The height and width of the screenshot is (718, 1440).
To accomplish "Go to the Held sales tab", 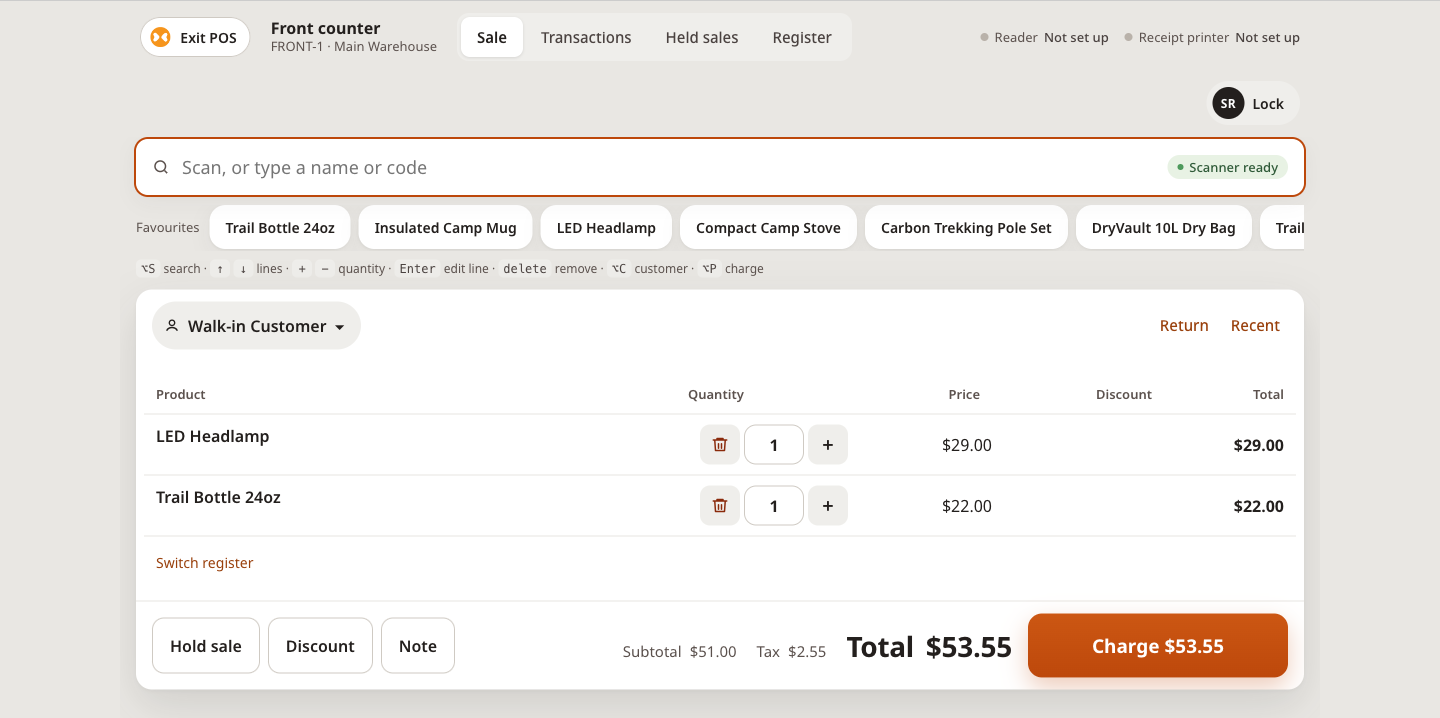I will (x=702, y=37).
